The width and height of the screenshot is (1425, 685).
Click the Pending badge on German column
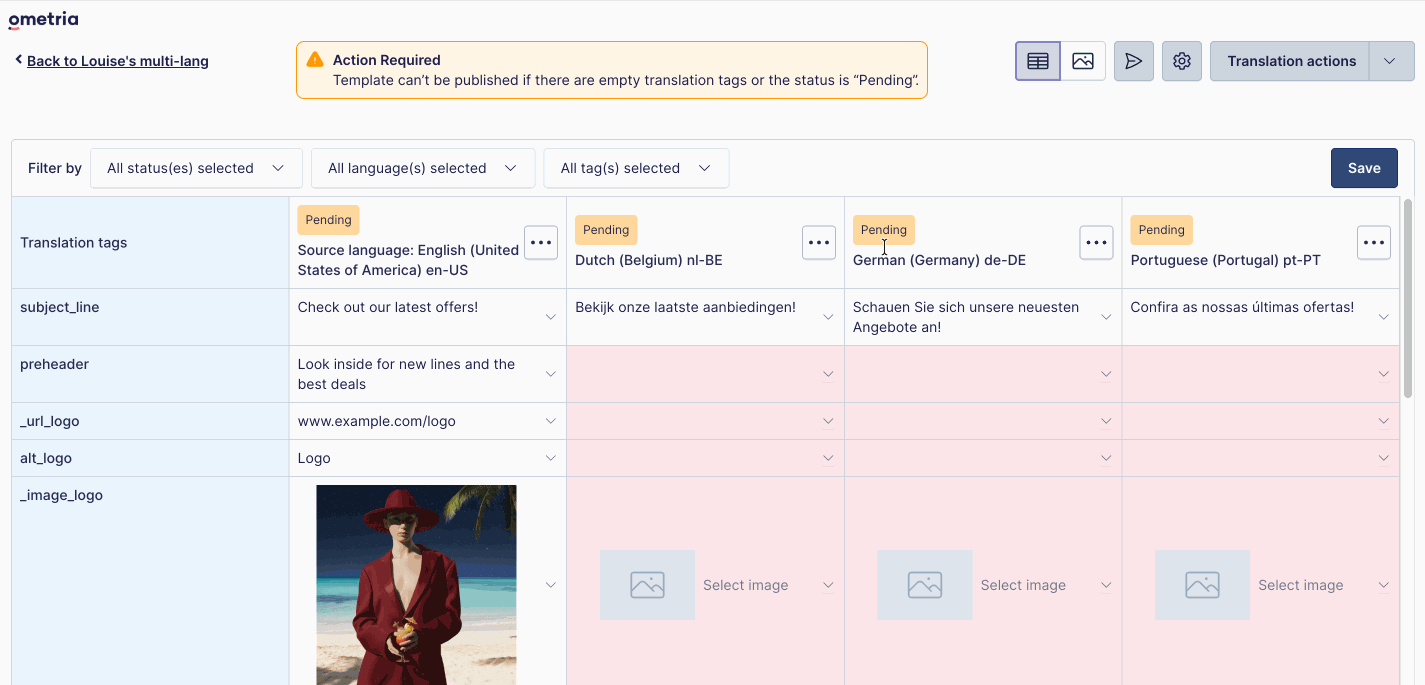click(884, 230)
